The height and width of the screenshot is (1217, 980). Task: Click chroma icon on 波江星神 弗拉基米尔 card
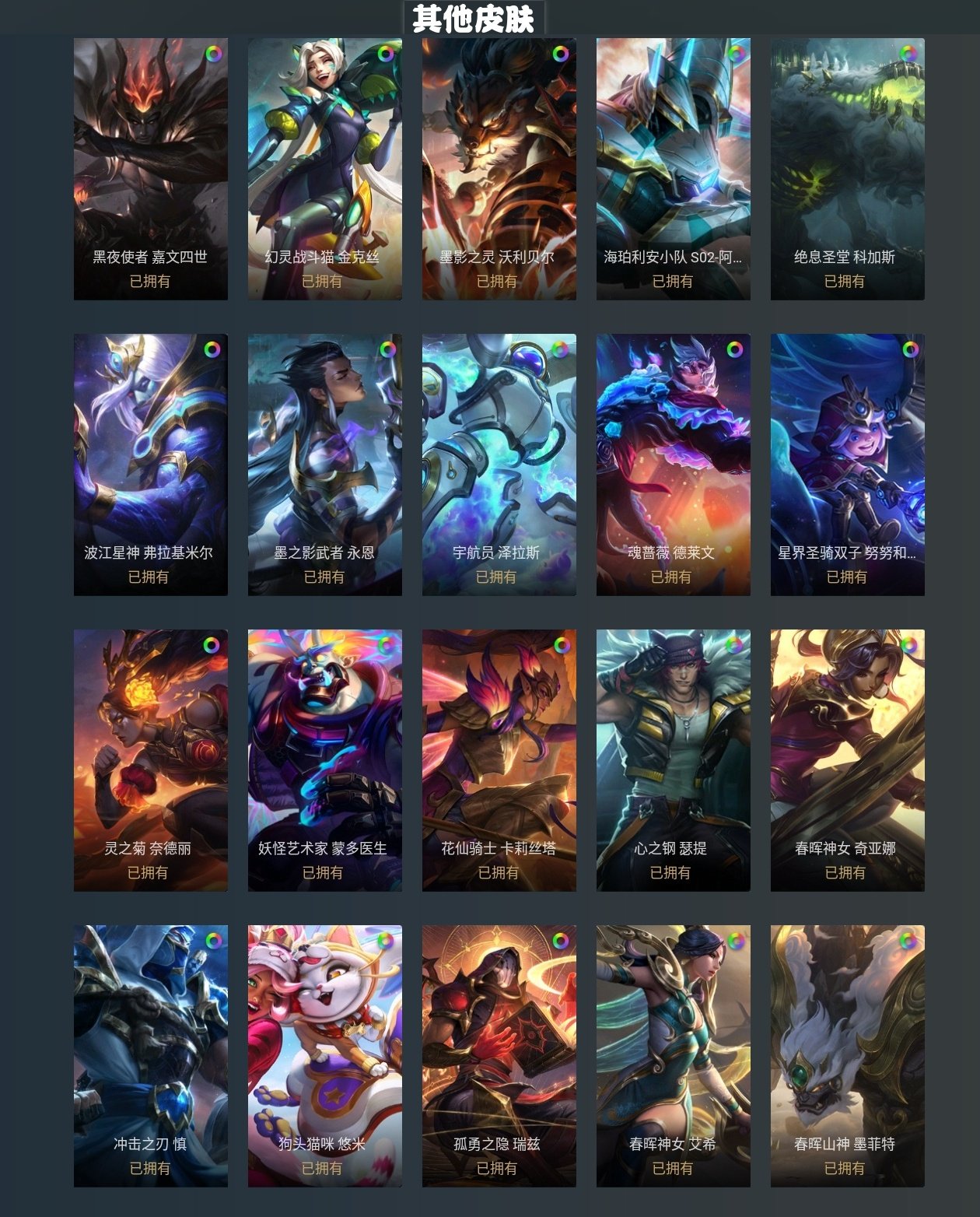point(212,349)
